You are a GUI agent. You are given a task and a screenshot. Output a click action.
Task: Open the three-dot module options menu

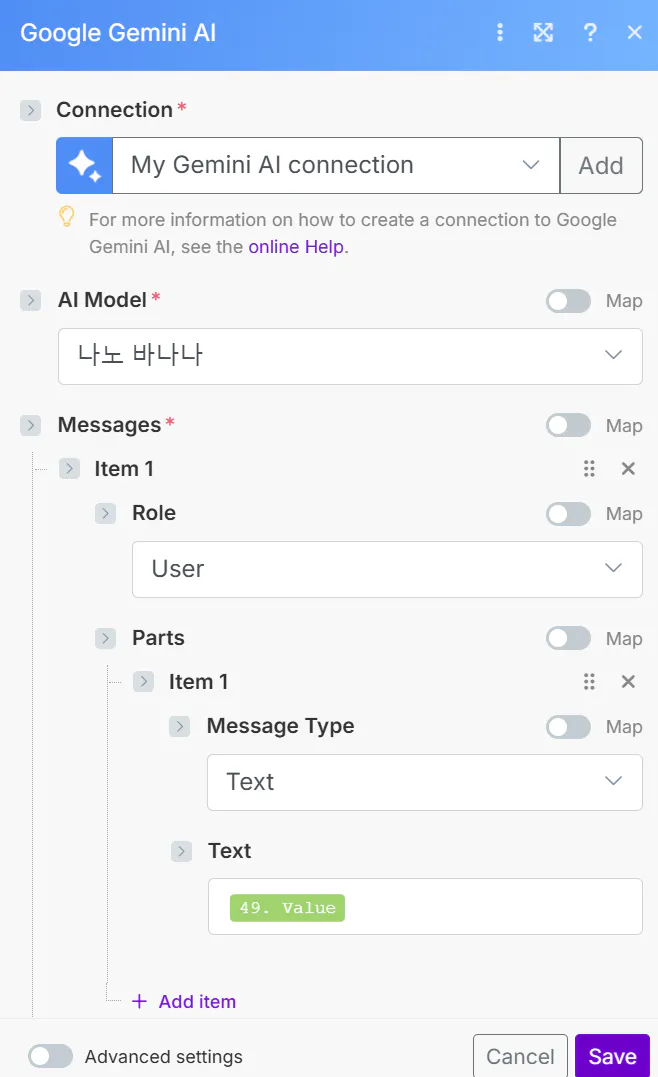[500, 33]
